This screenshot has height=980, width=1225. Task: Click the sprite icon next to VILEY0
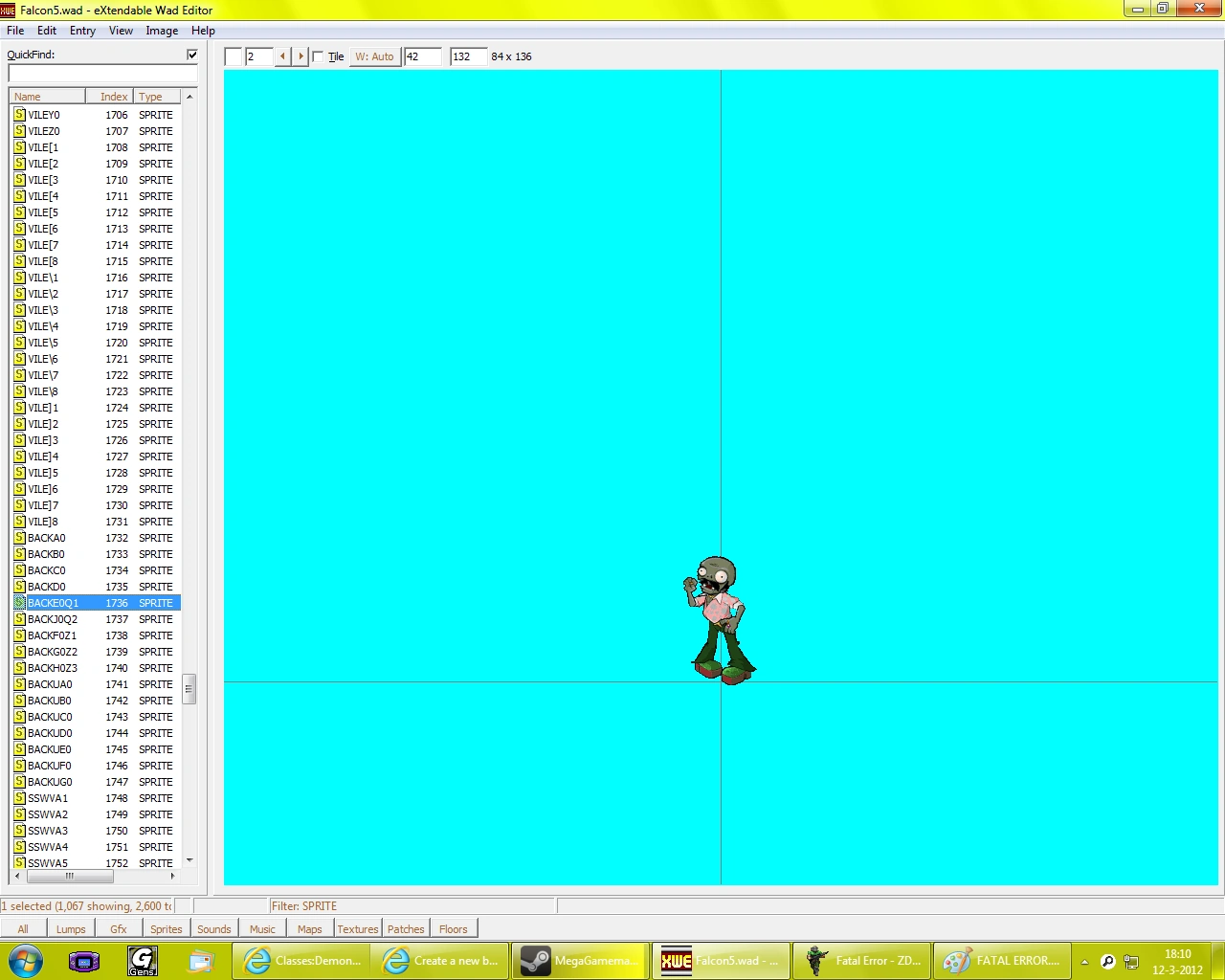19,115
